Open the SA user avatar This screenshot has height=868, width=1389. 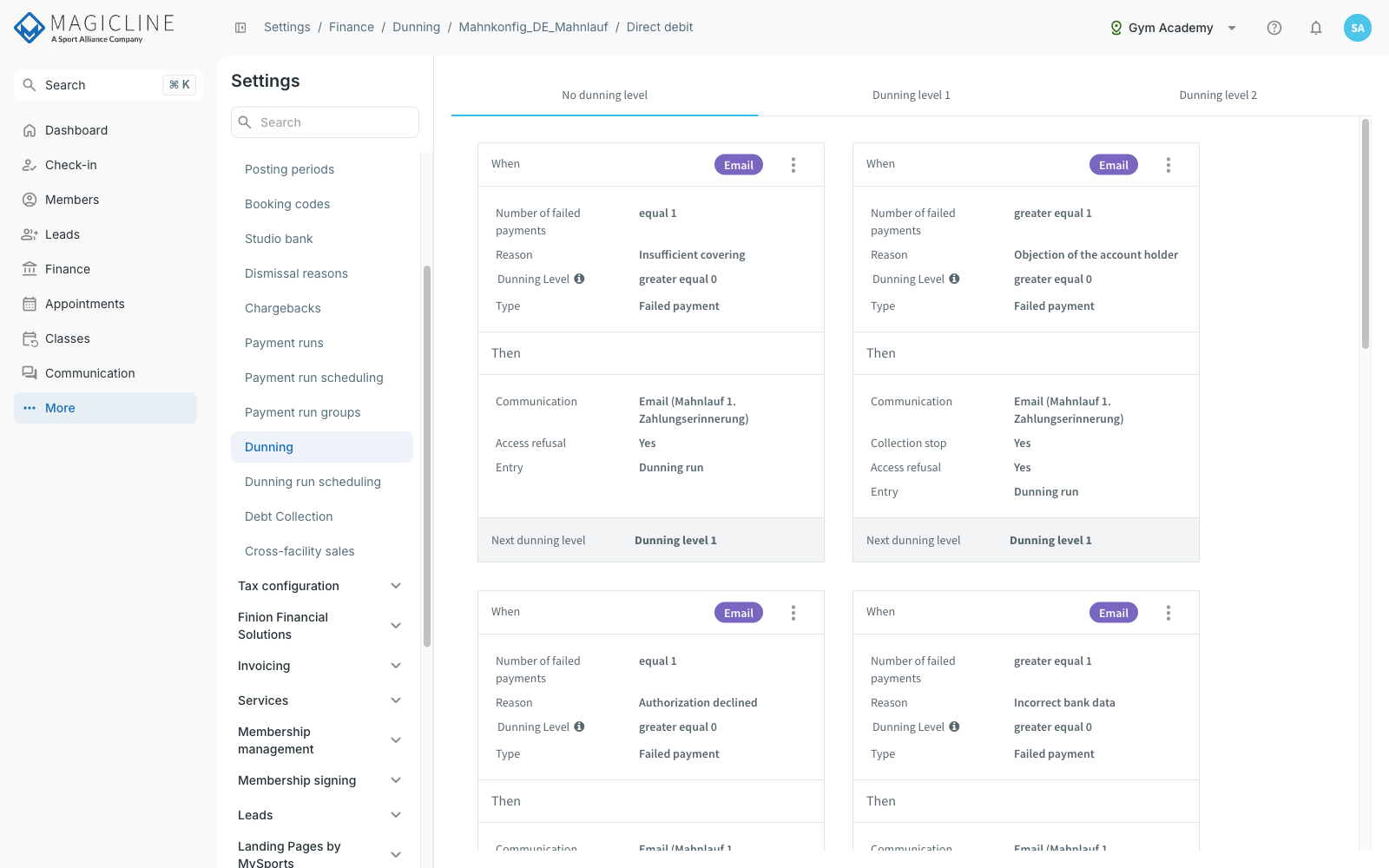coord(1358,28)
